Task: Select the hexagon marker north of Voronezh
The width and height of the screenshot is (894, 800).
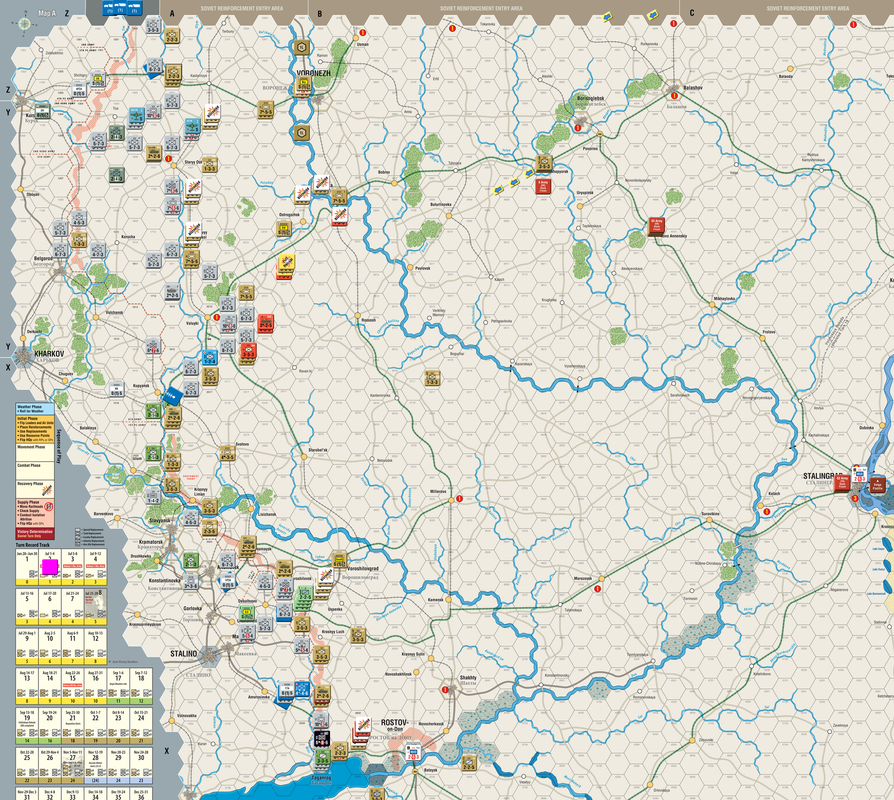Action: (x=302, y=46)
